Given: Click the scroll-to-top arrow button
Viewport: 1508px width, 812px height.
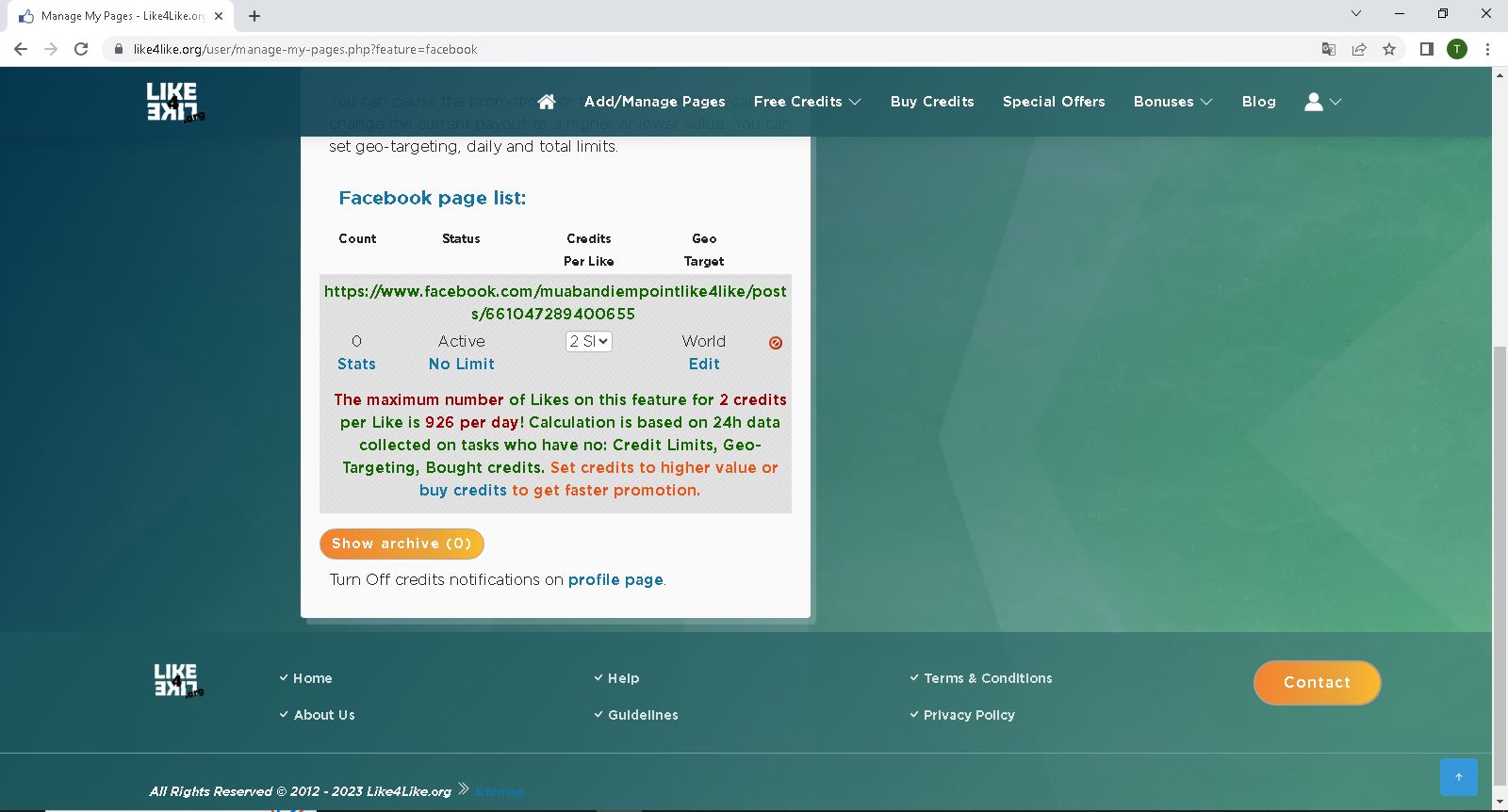Looking at the screenshot, I should [x=1459, y=777].
